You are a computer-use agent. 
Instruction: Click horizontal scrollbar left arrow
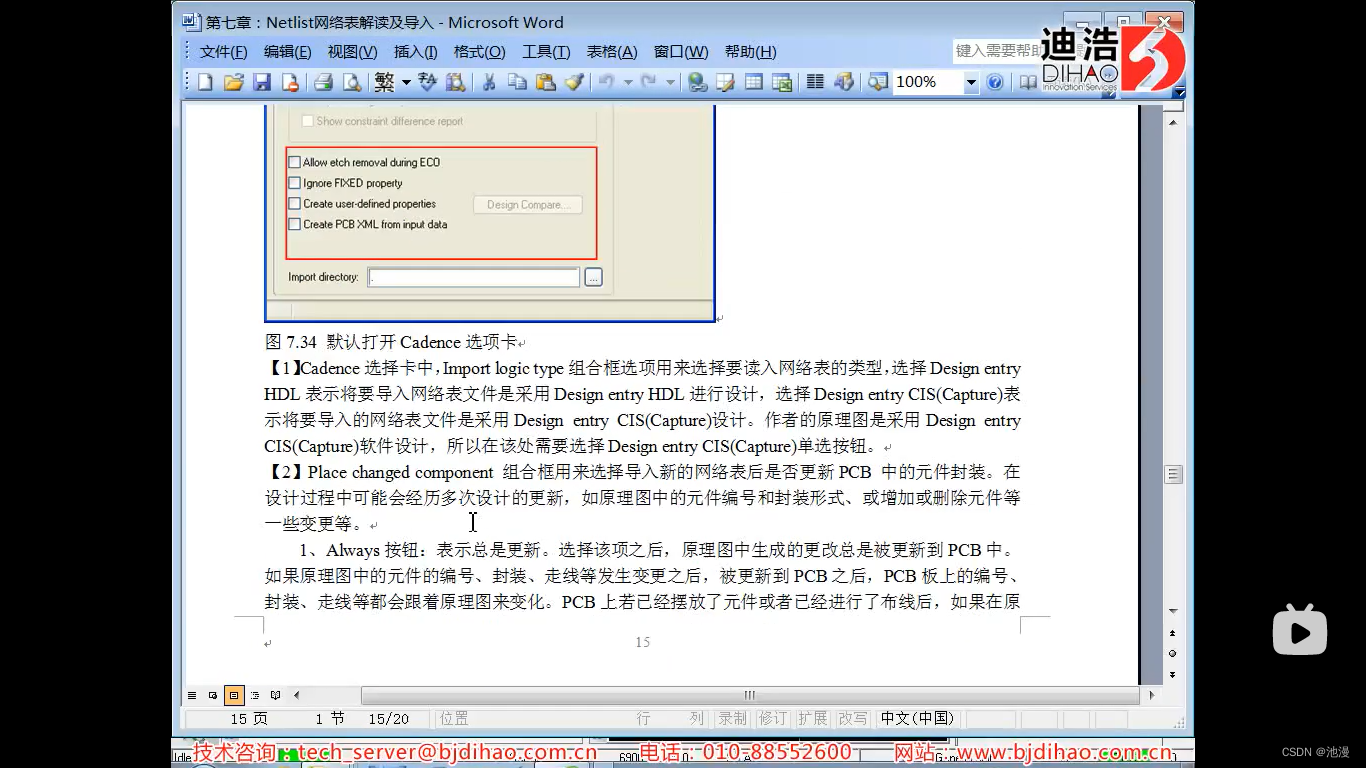click(x=297, y=695)
